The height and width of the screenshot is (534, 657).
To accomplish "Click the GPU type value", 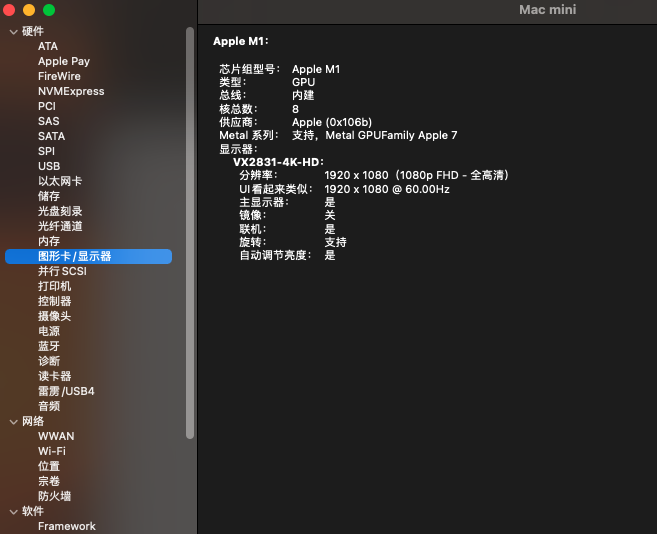I will [303, 82].
